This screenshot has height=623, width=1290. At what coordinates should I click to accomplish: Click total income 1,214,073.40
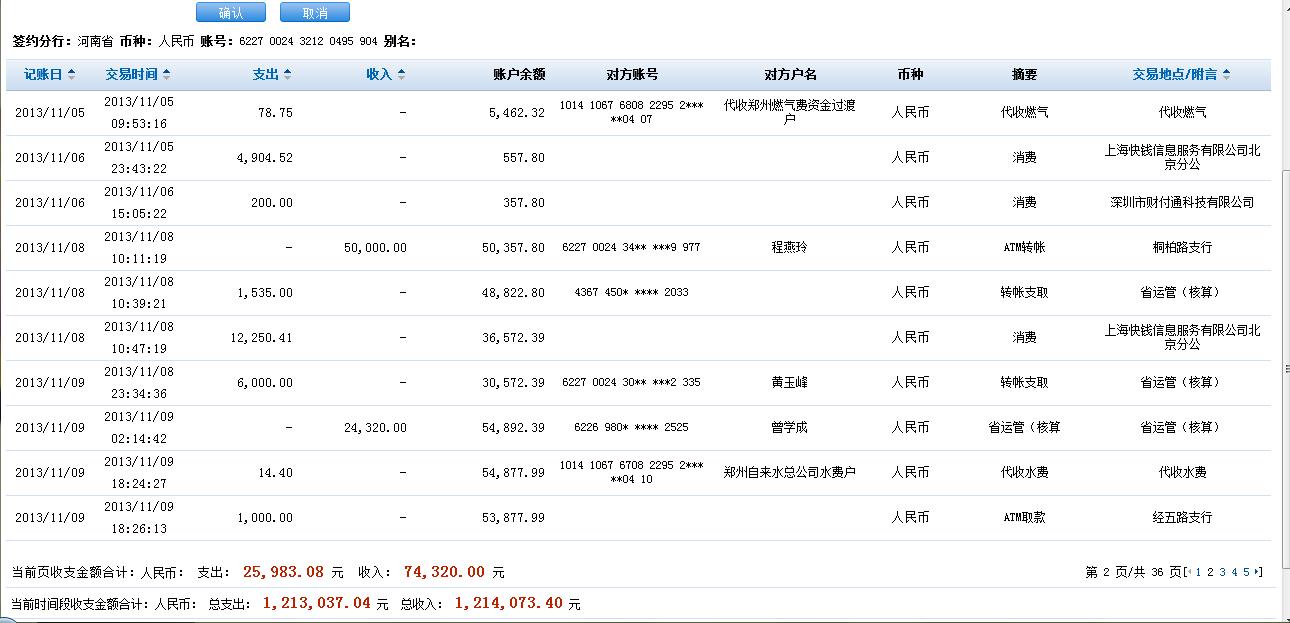509,604
